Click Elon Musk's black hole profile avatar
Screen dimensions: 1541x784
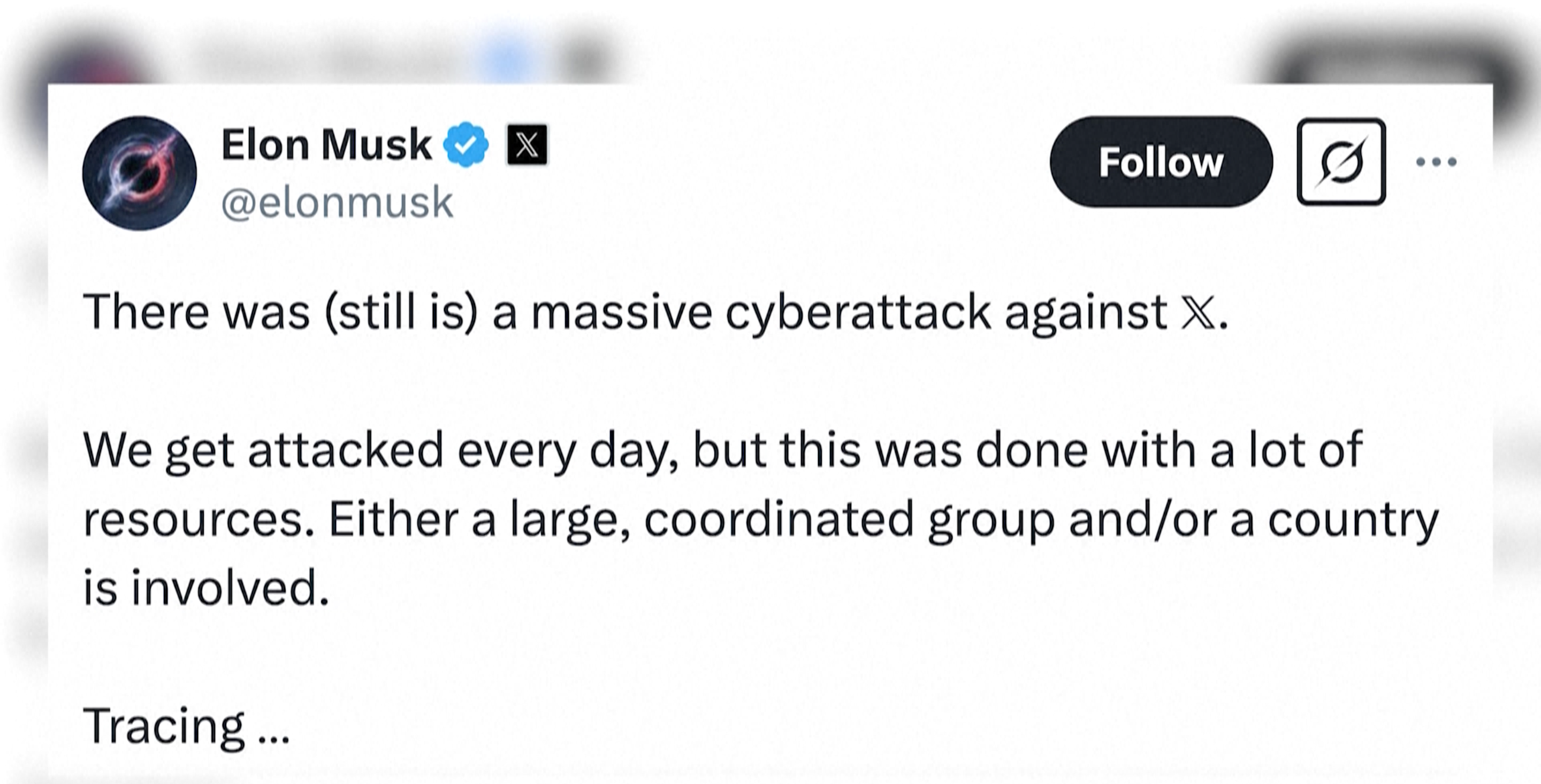point(139,173)
